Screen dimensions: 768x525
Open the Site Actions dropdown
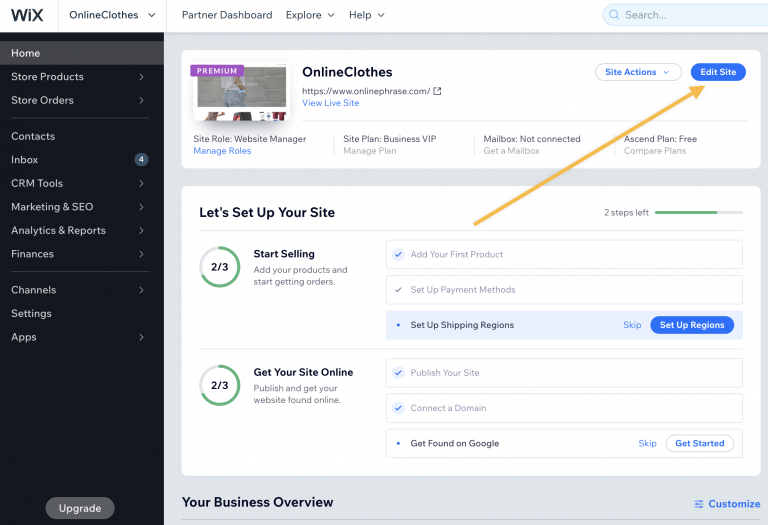tap(638, 72)
